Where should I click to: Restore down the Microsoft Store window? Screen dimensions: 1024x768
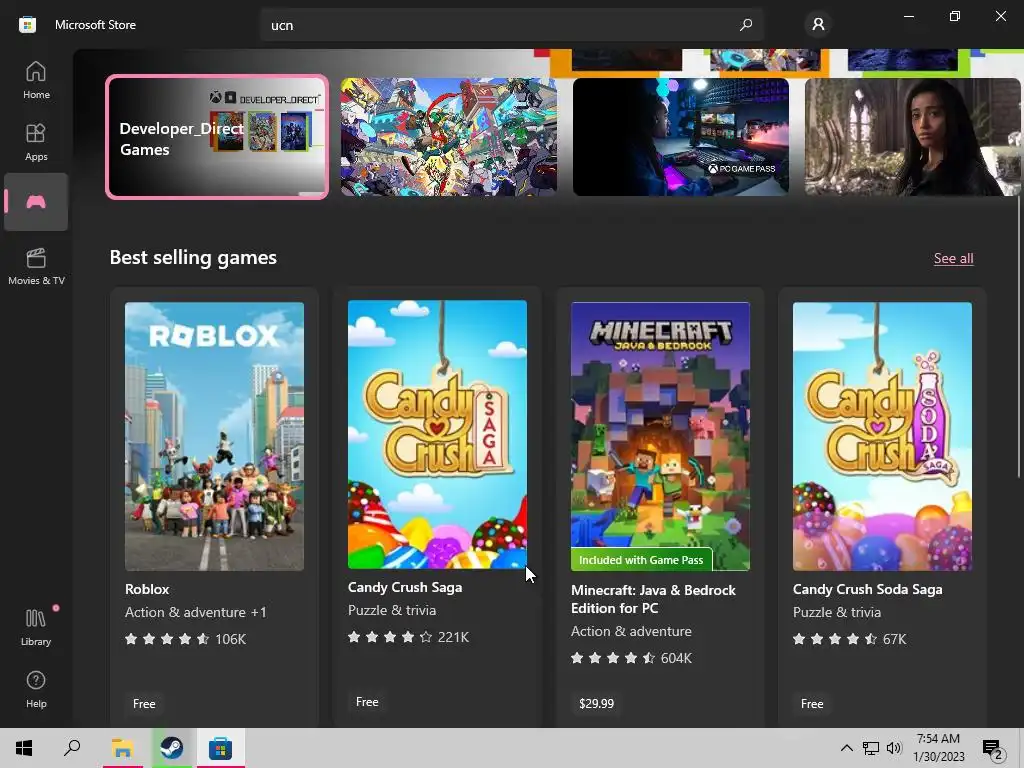pos(955,16)
